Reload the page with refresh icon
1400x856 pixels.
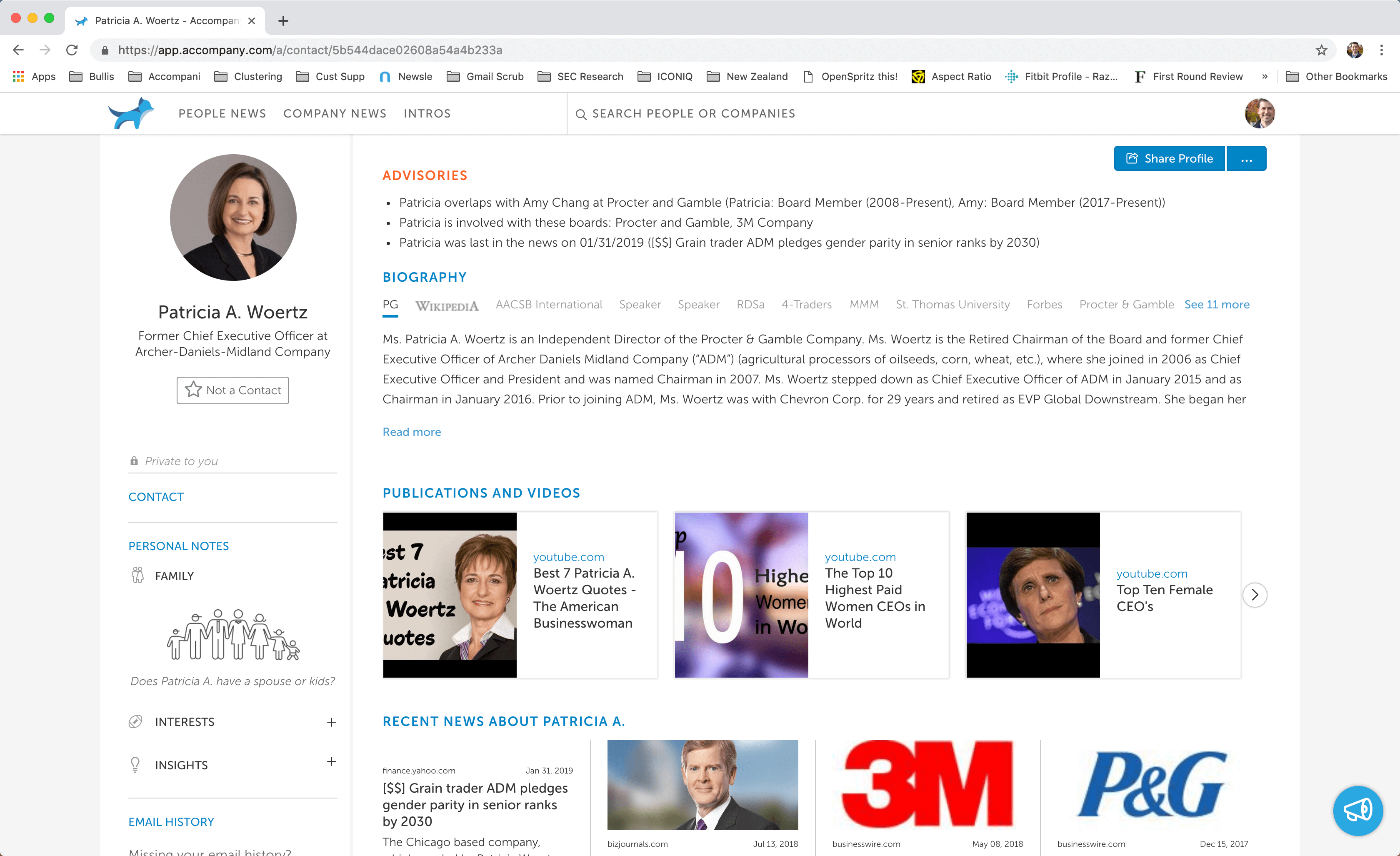click(72, 50)
